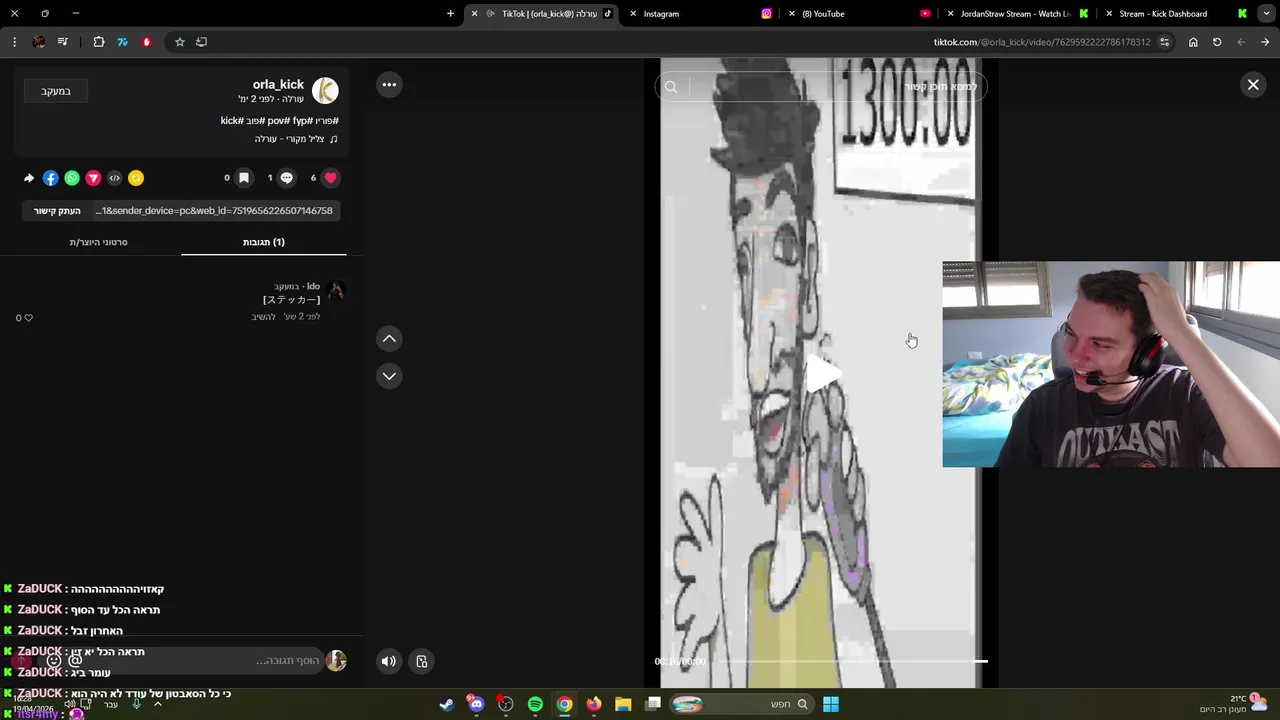This screenshot has width=1280, height=720.
Task: Expand the system tray hidden icons chevron
Action: 157,704
